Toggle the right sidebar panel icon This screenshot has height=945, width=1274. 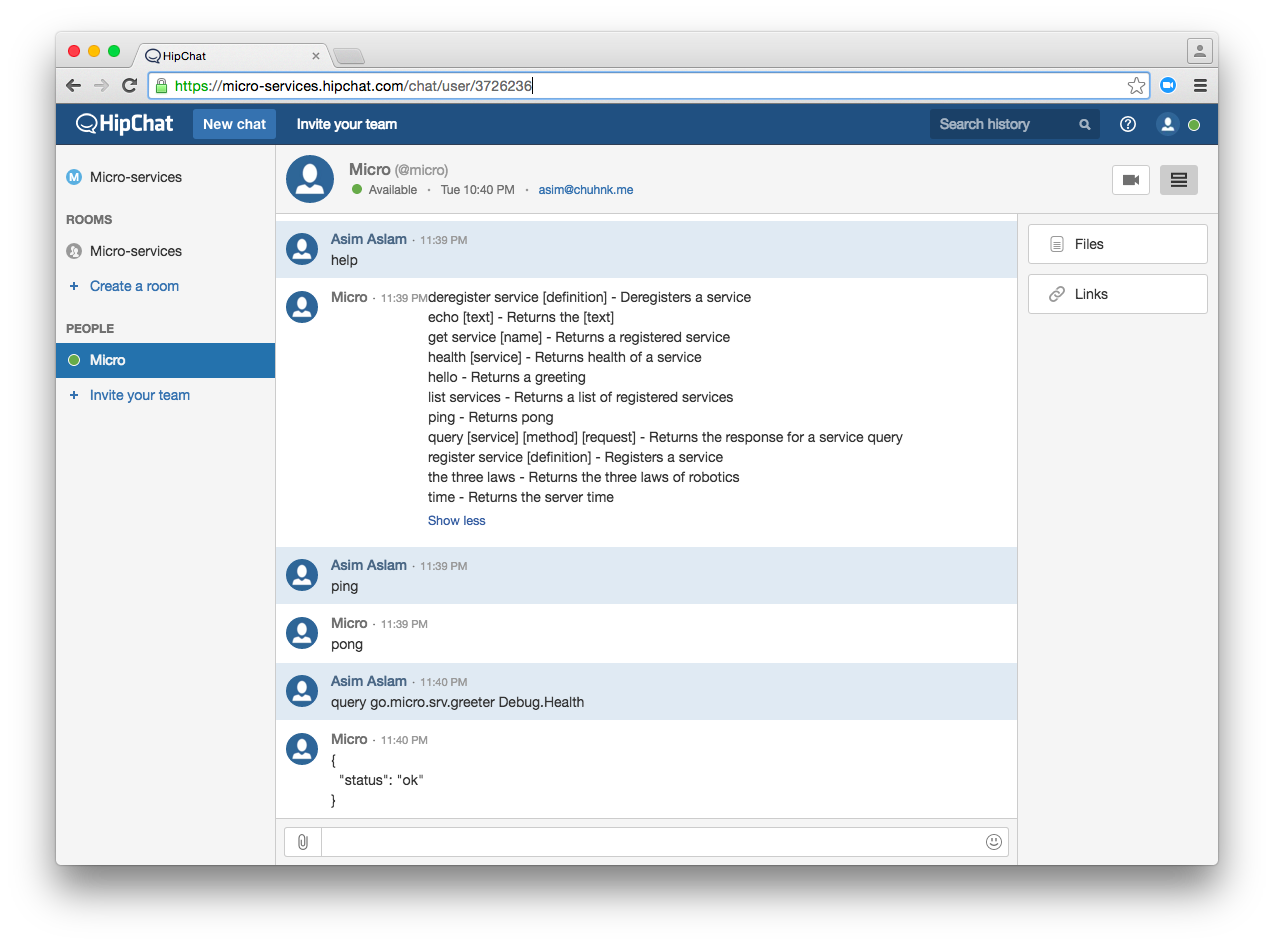coord(1179,180)
